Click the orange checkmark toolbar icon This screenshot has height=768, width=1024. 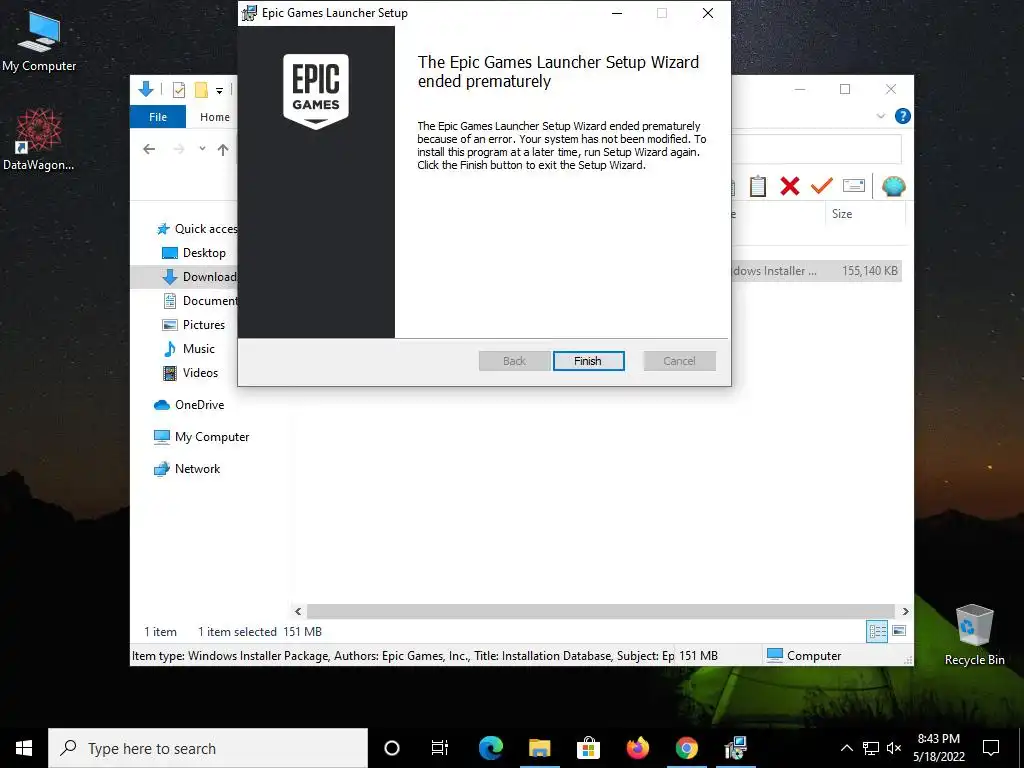coord(822,186)
